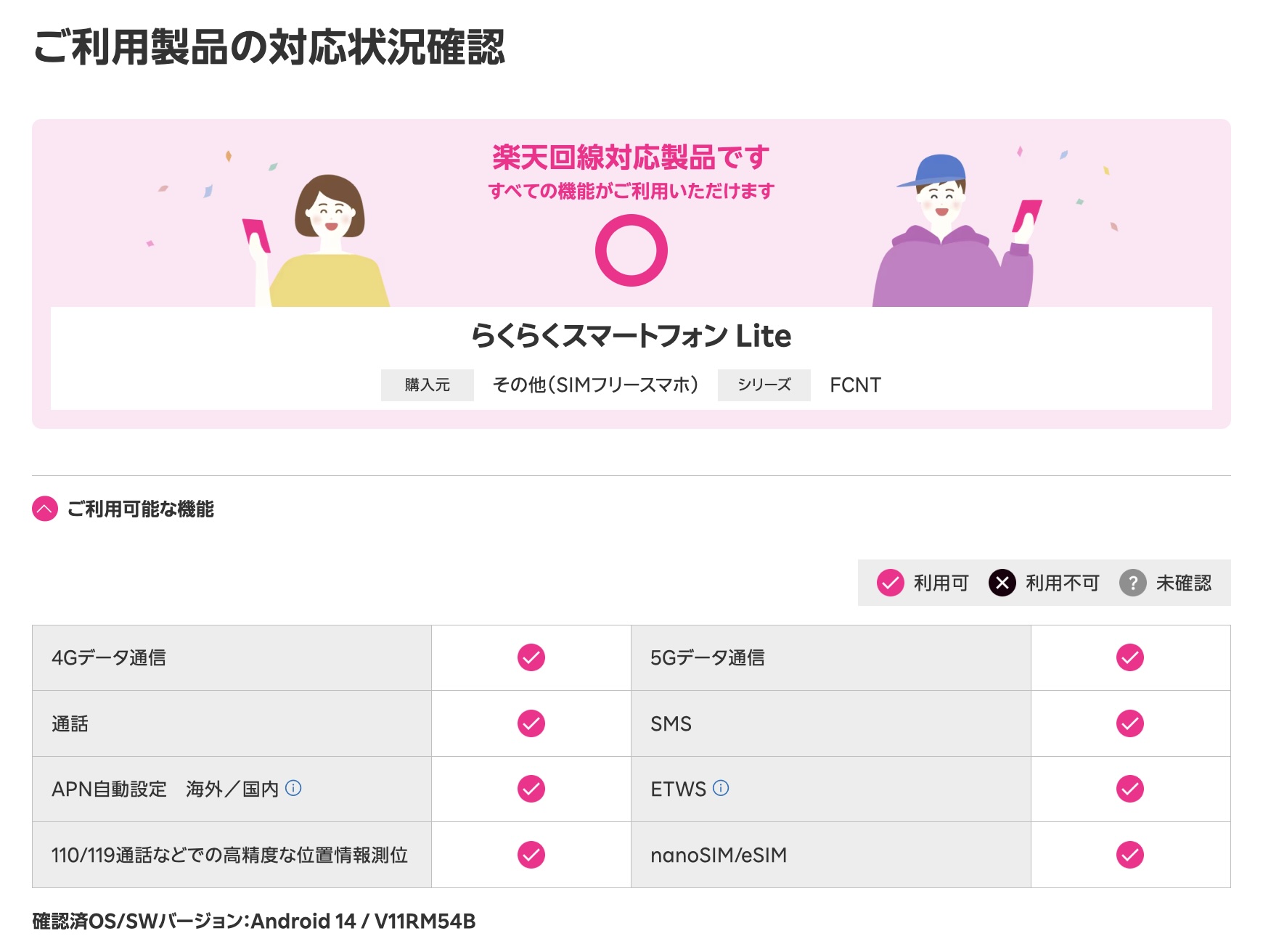The width and height of the screenshot is (1263, 952).
Task: Open info icon next to APN自動設定
Action: pos(293,788)
